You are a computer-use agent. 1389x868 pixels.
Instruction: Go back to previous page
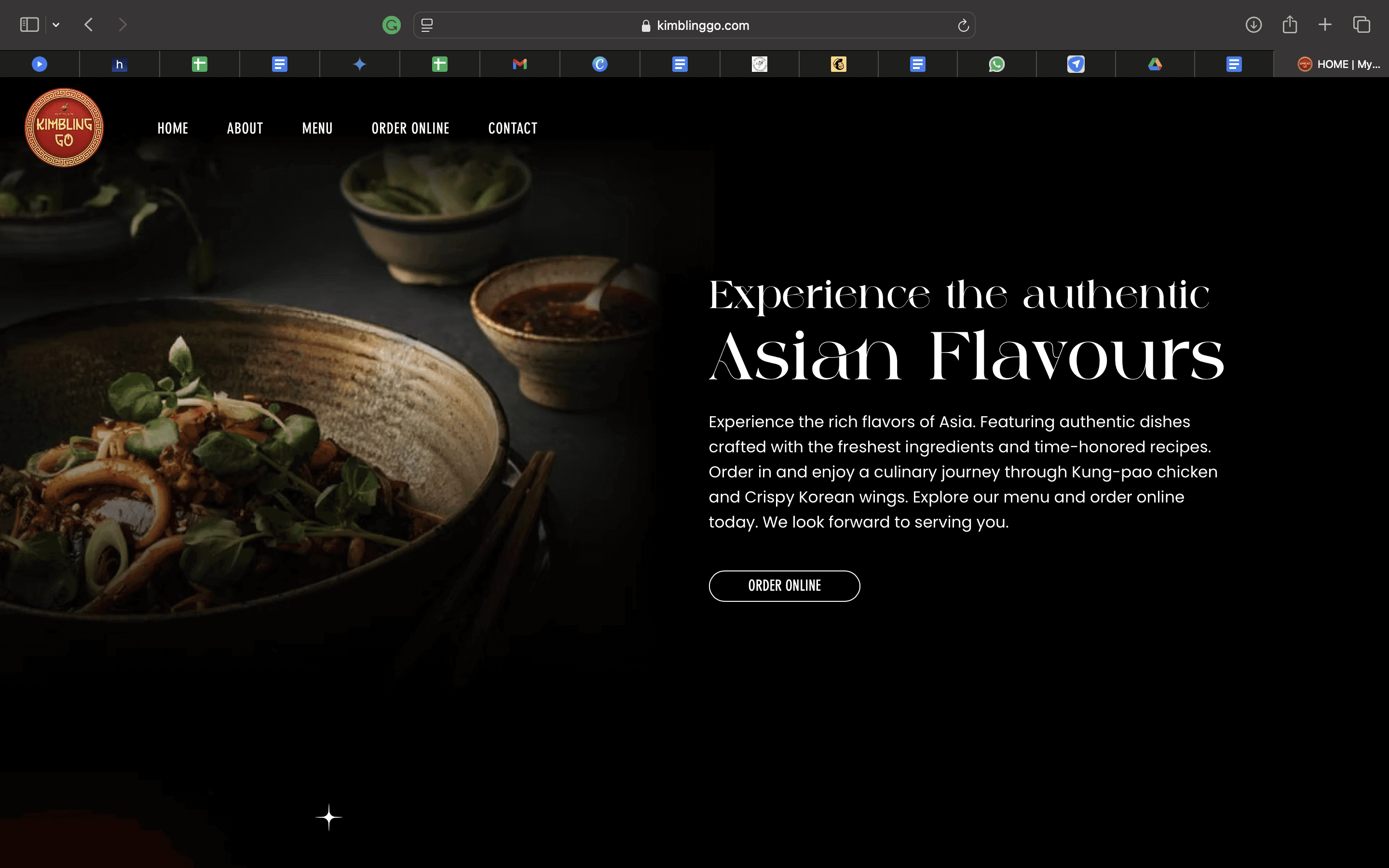(88, 25)
